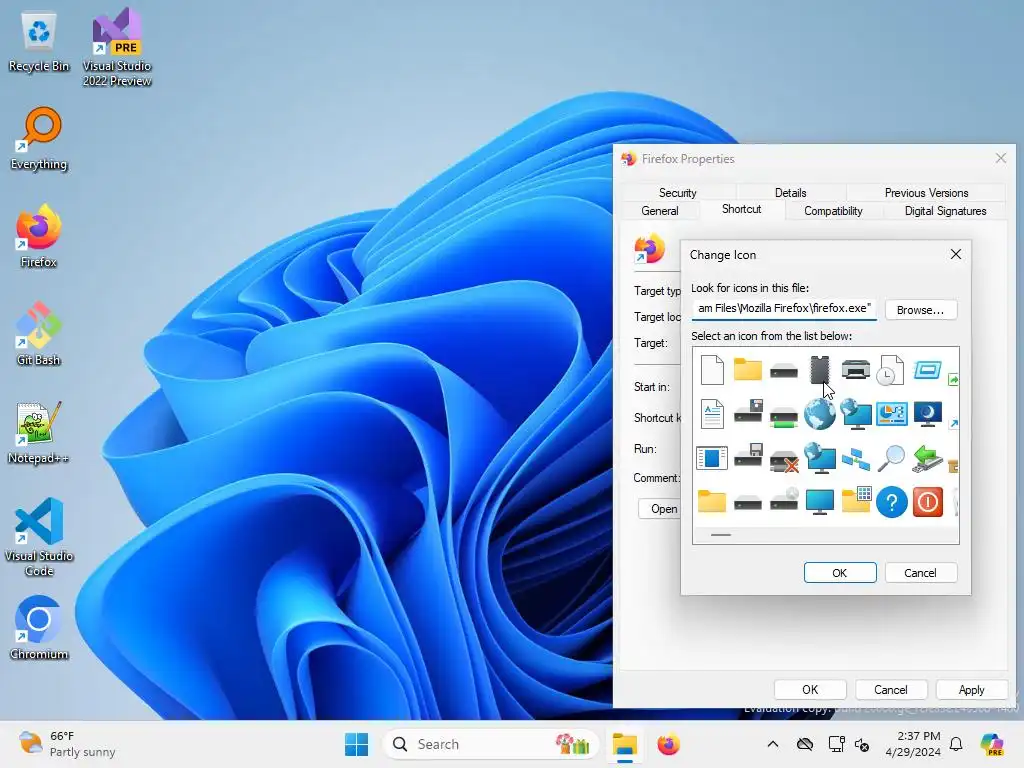Screen dimensions: 1024x768
Task: Go to the General tab
Action: [660, 211]
